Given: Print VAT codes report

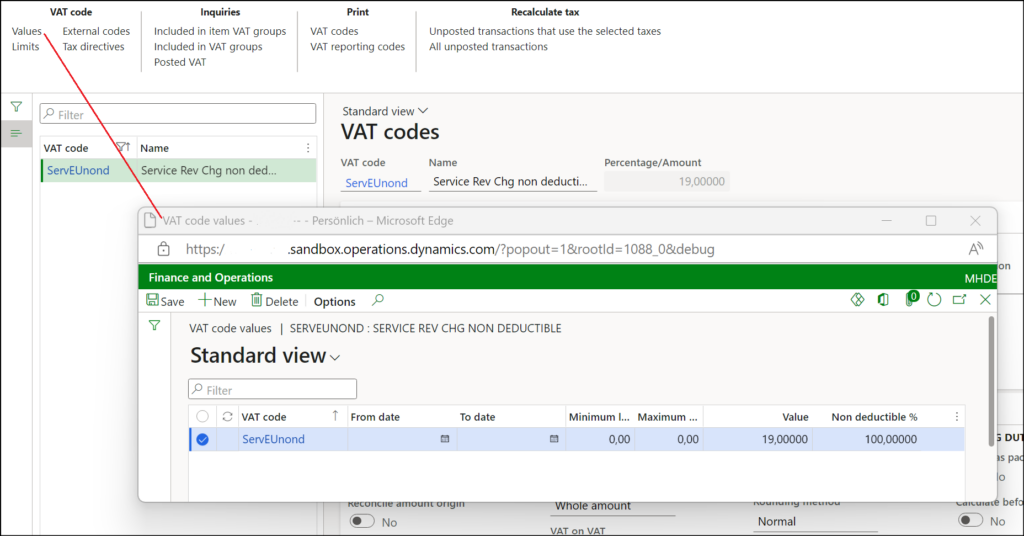Looking at the screenshot, I should (x=334, y=31).
